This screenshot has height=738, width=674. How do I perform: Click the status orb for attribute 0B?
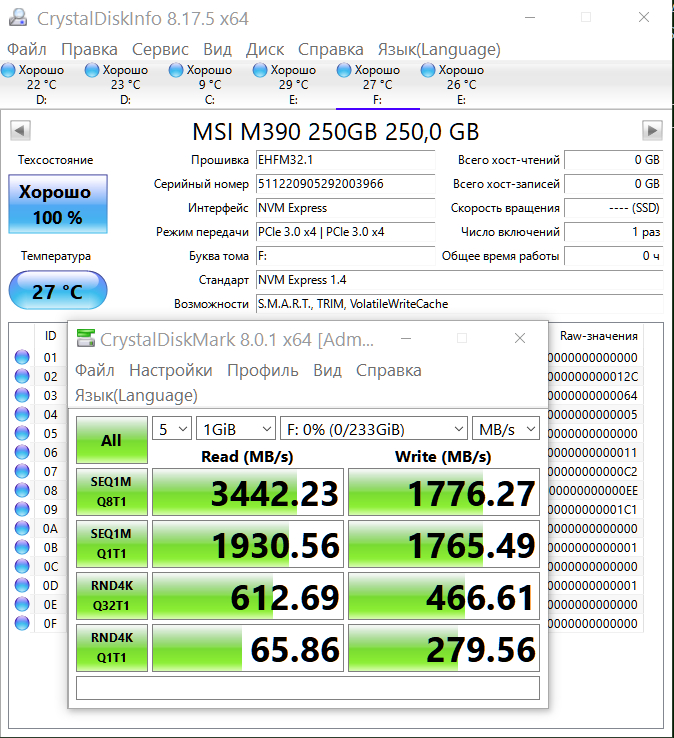22,547
